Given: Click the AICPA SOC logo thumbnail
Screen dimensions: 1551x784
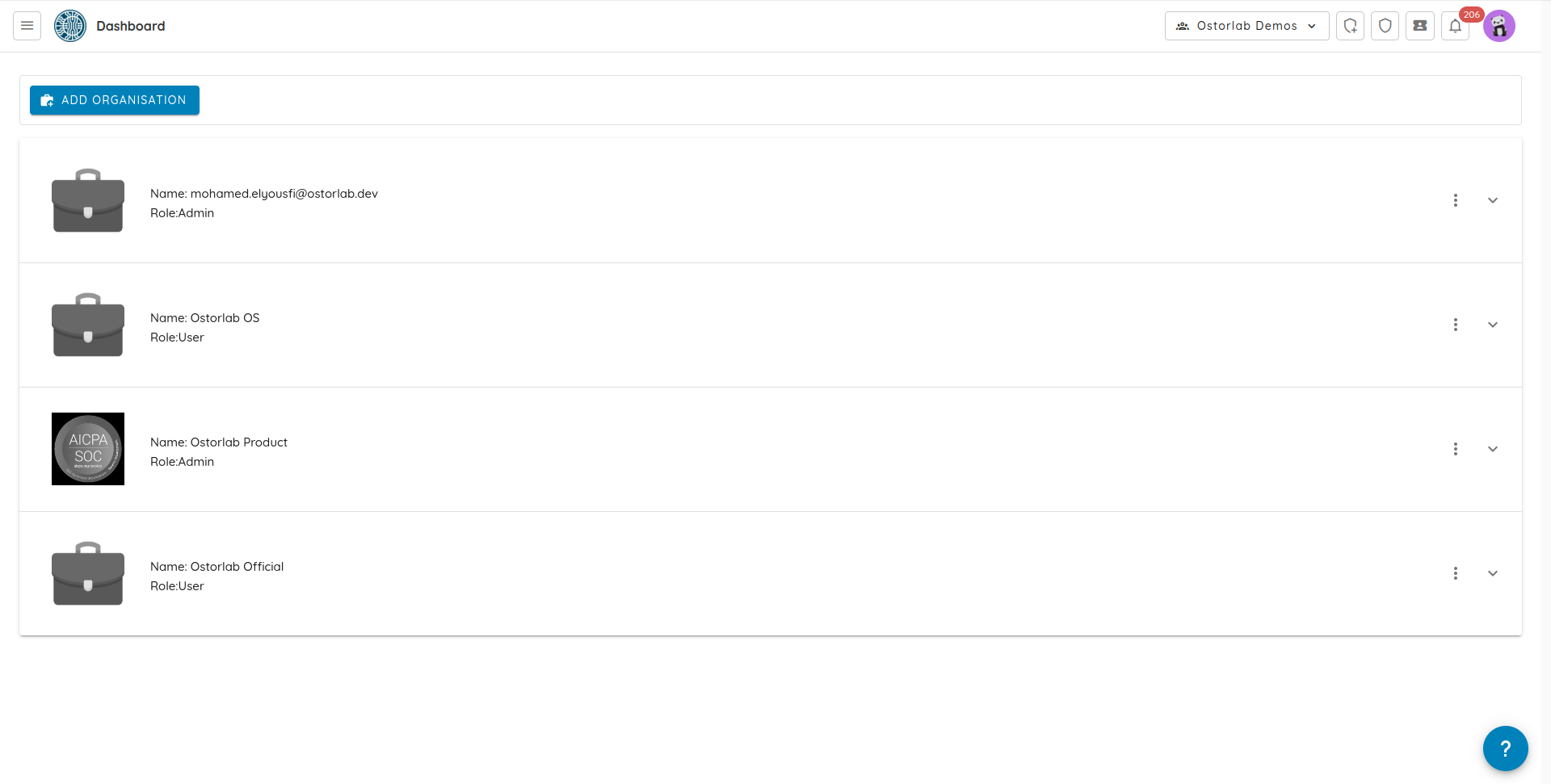Looking at the screenshot, I should [88, 449].
